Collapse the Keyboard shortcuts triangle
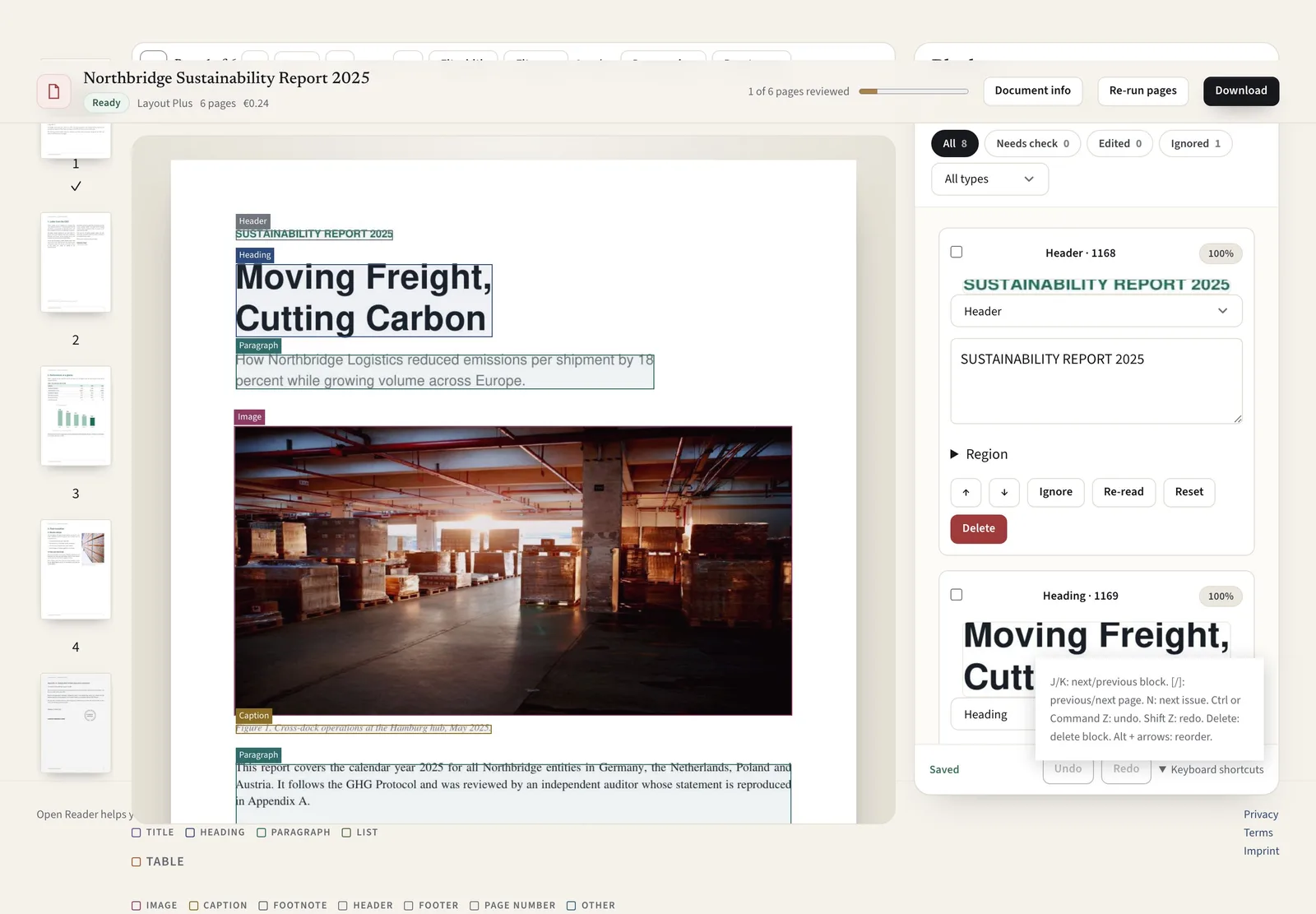 tap(1162, 769)
